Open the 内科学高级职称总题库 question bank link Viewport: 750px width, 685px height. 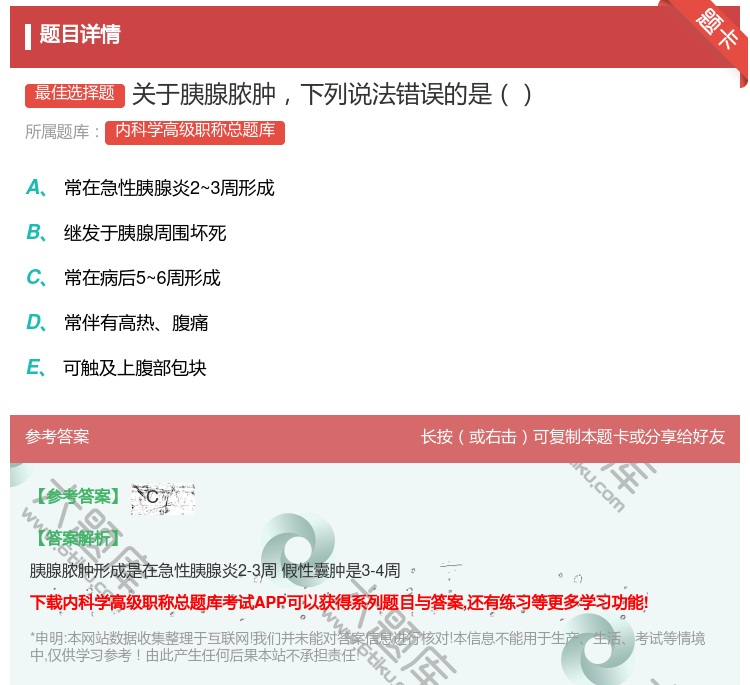click(195, 132)
